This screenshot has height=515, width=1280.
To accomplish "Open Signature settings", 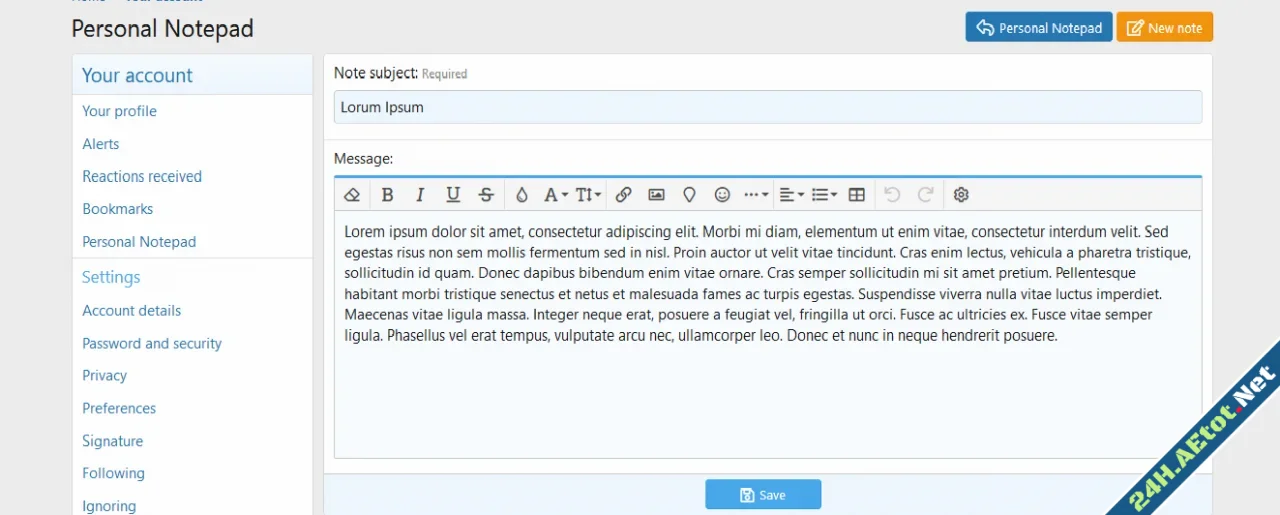I will 112,441.
